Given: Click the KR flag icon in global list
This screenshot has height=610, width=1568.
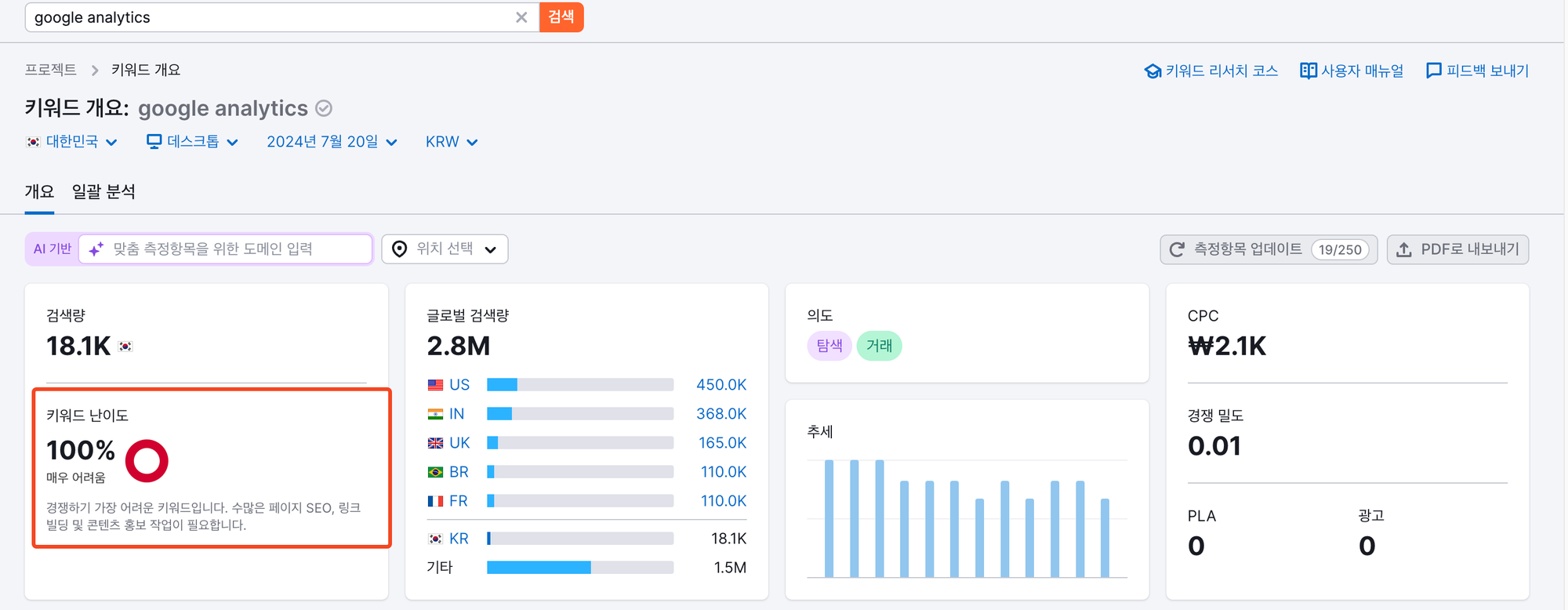Looking at the screenshot, I should (435, 539).
